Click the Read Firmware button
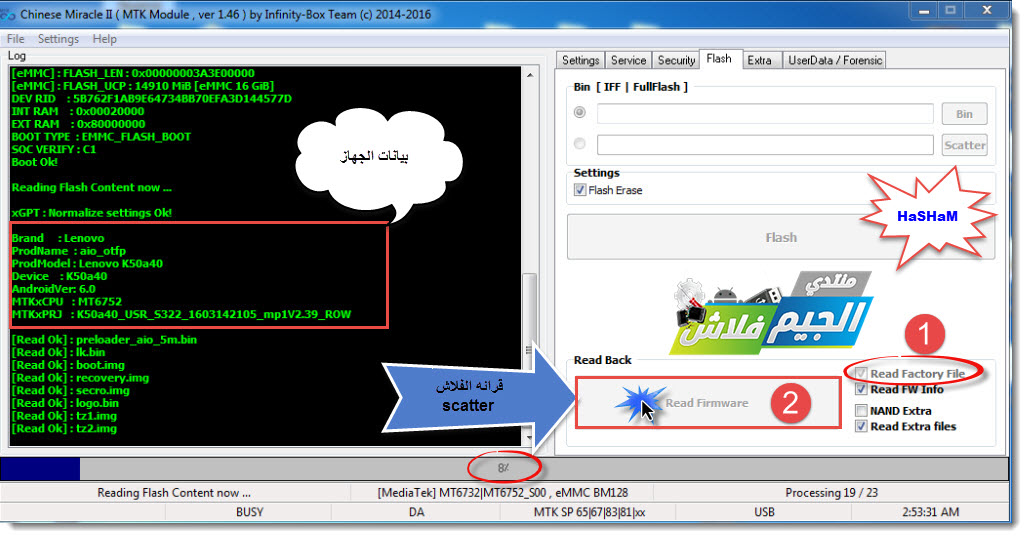The width and height of the screenshot is (1027, 538). pyautogui.click(x=708, y=403)
